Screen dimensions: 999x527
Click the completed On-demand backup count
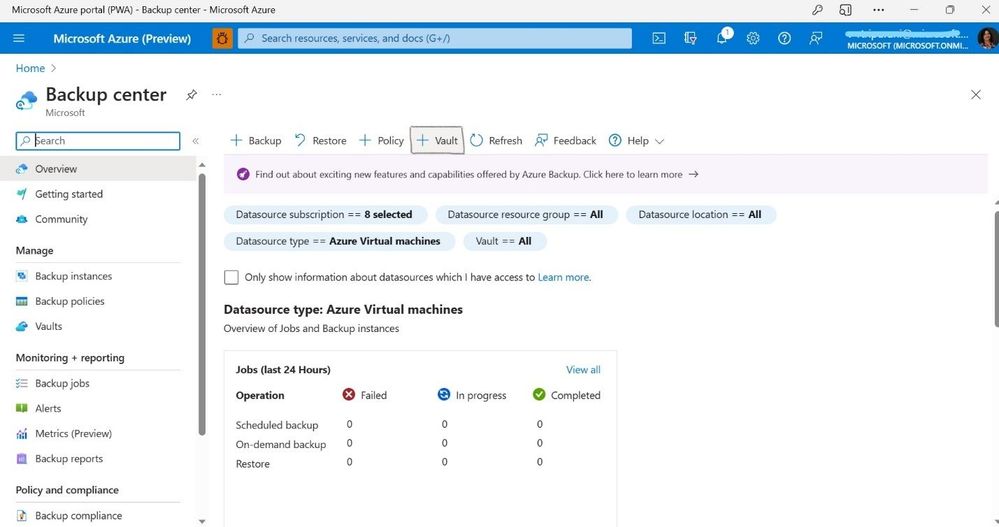point(540,443)
